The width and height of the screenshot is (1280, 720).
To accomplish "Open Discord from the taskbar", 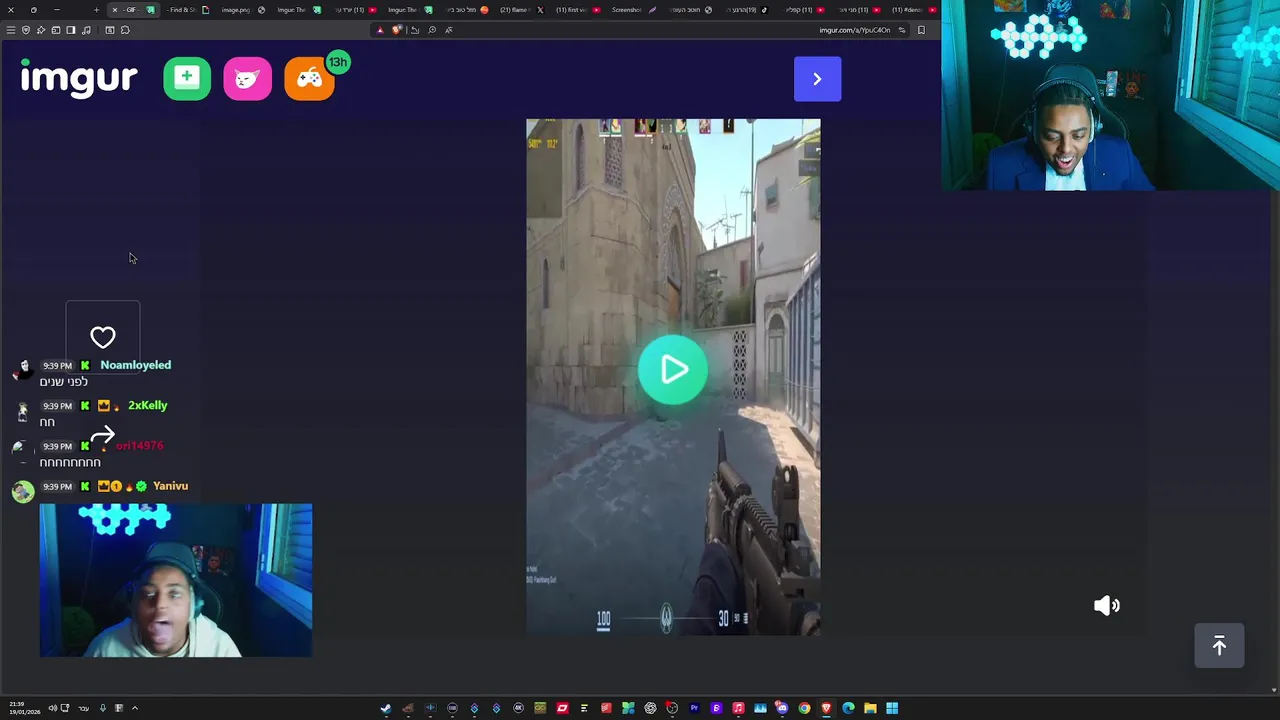I will [x=781, y=708].
